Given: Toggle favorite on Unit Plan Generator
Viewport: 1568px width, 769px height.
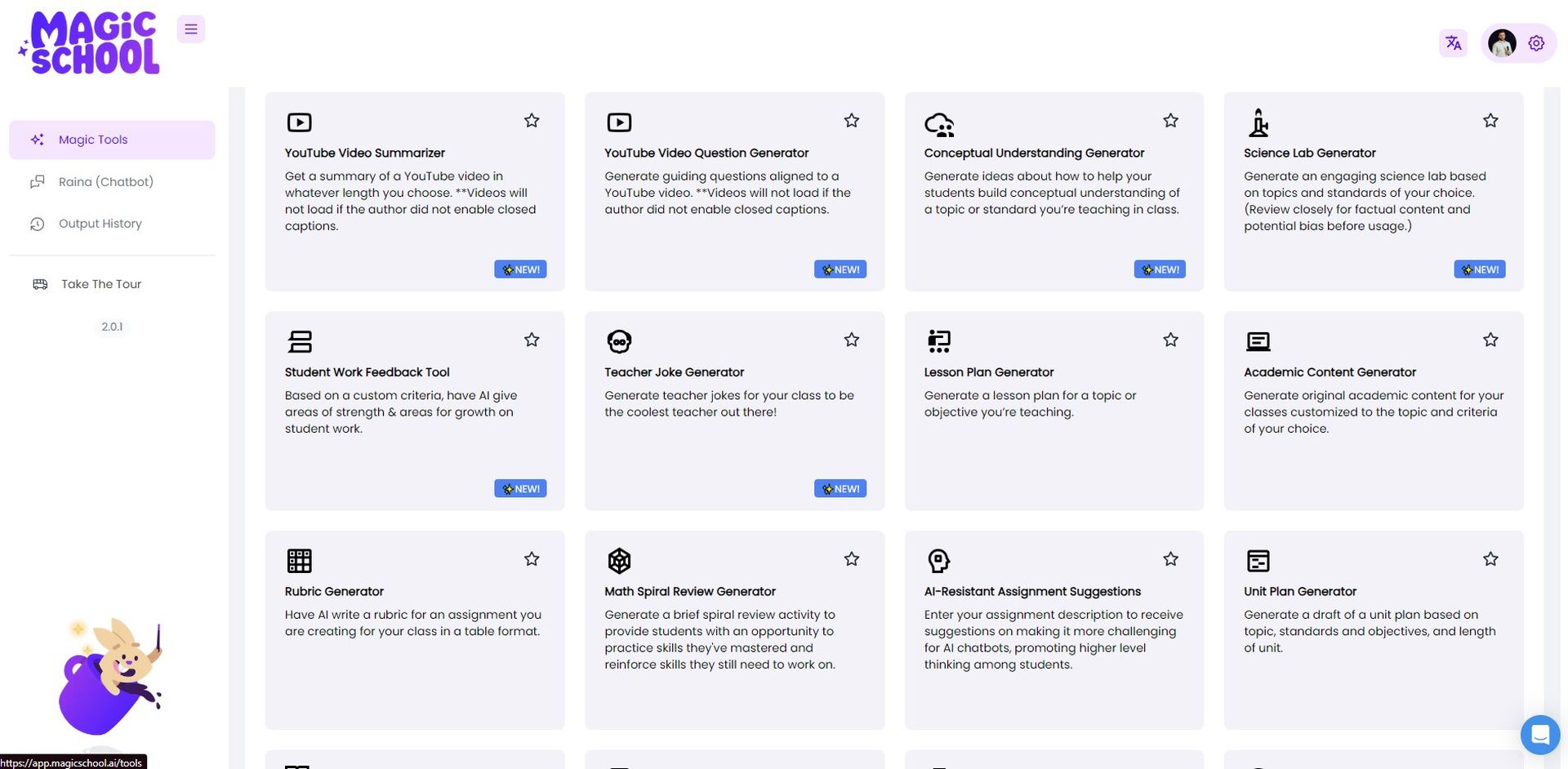Looking at the screenshot, I should [1490, 559].
